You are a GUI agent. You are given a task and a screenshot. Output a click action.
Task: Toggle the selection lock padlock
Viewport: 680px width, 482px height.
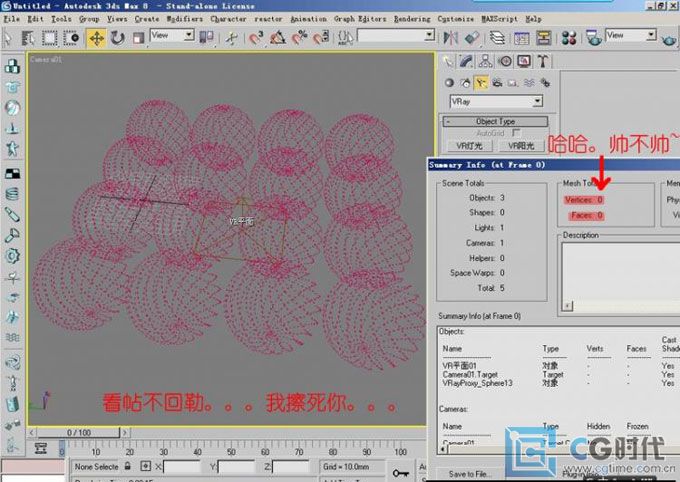[128, 466]
